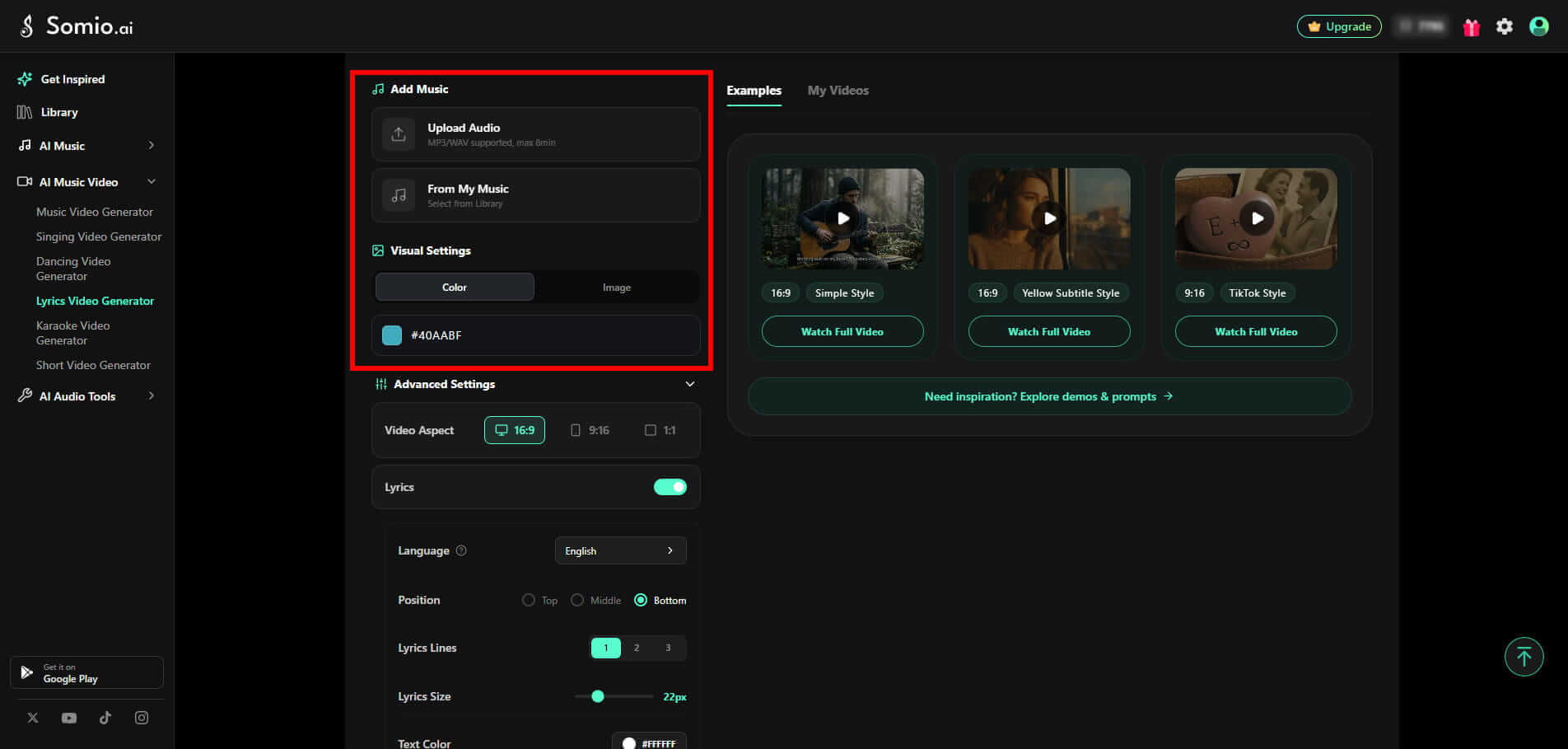Screen dimensions: 1568x749
Task: Play the Yellow Subtitle Style example video
Action: coord(1049,218)
